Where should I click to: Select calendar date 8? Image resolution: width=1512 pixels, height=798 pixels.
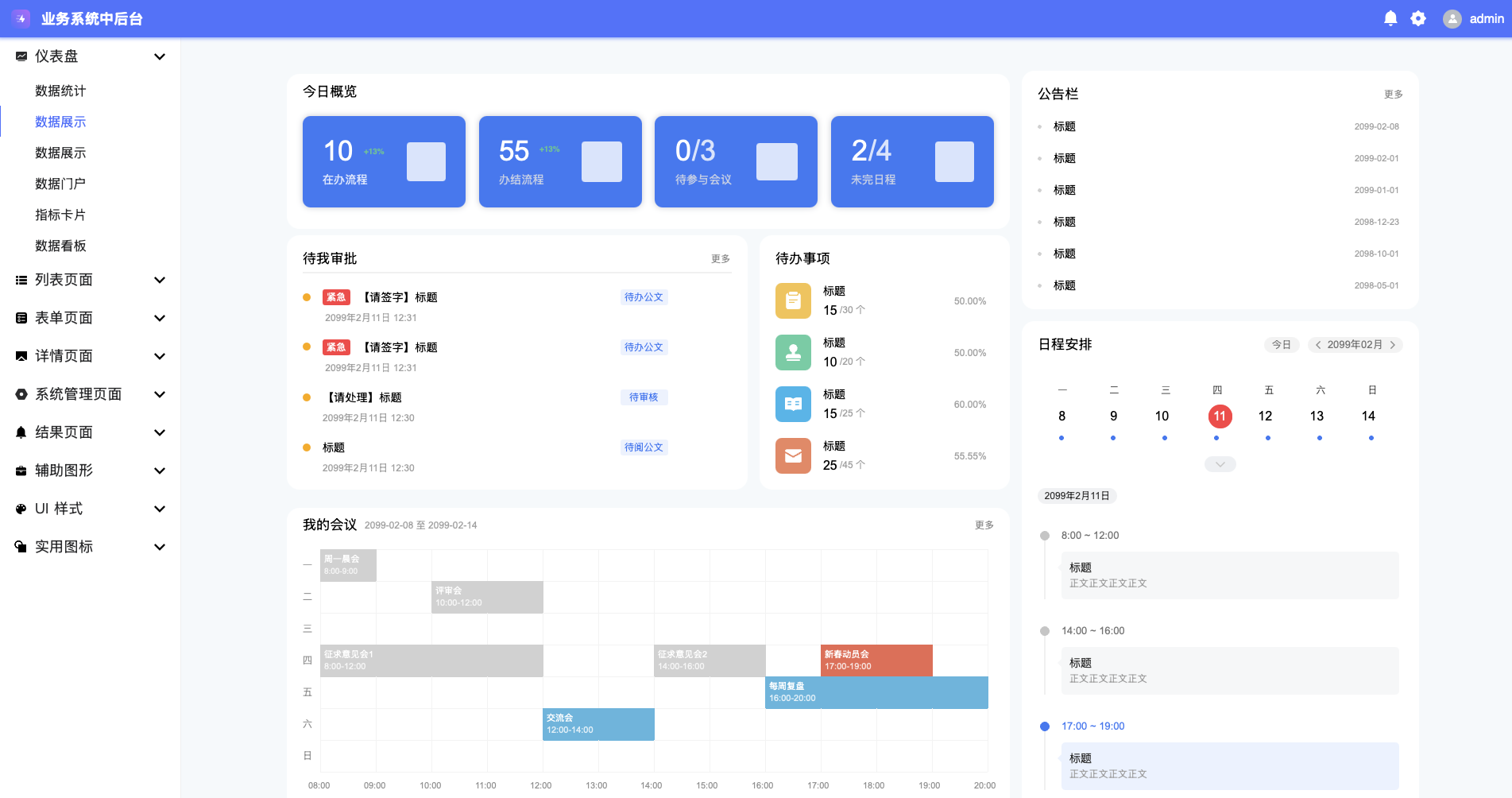coord(1061,416)
